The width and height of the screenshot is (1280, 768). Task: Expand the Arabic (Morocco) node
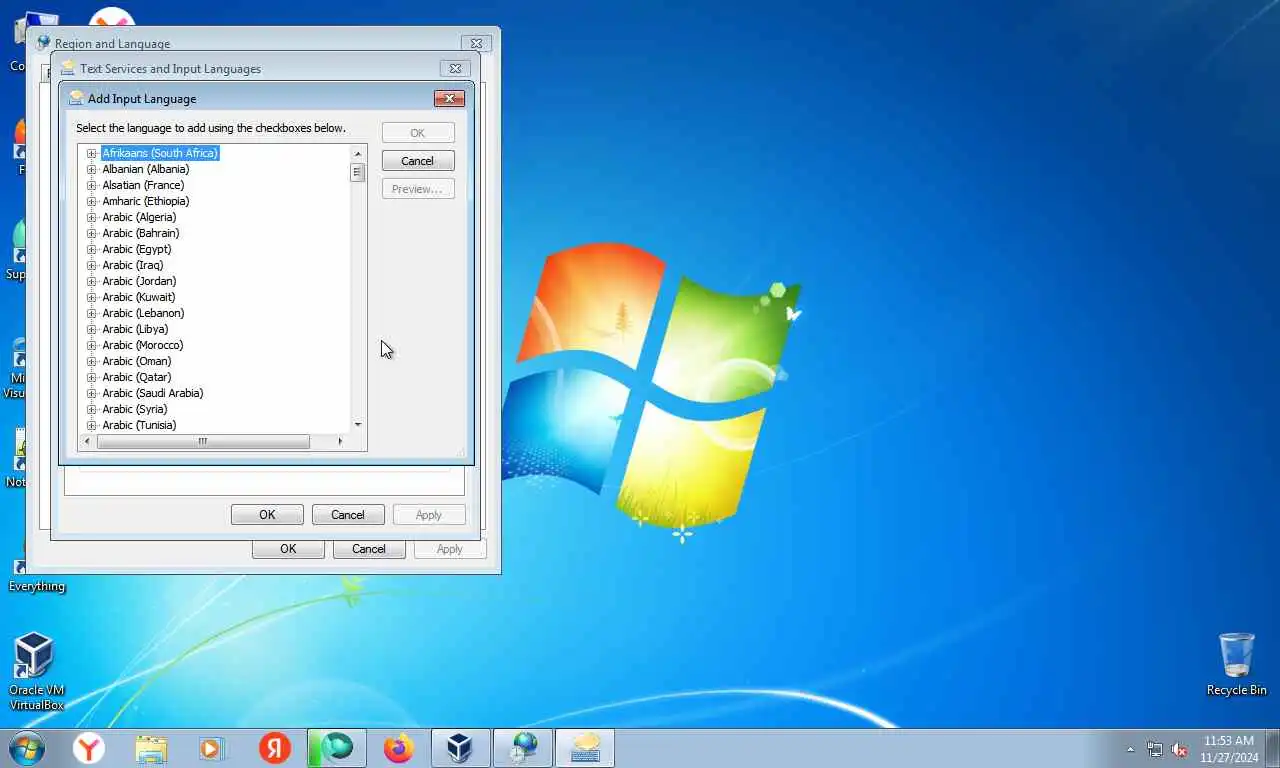click(x=92, y=345)
